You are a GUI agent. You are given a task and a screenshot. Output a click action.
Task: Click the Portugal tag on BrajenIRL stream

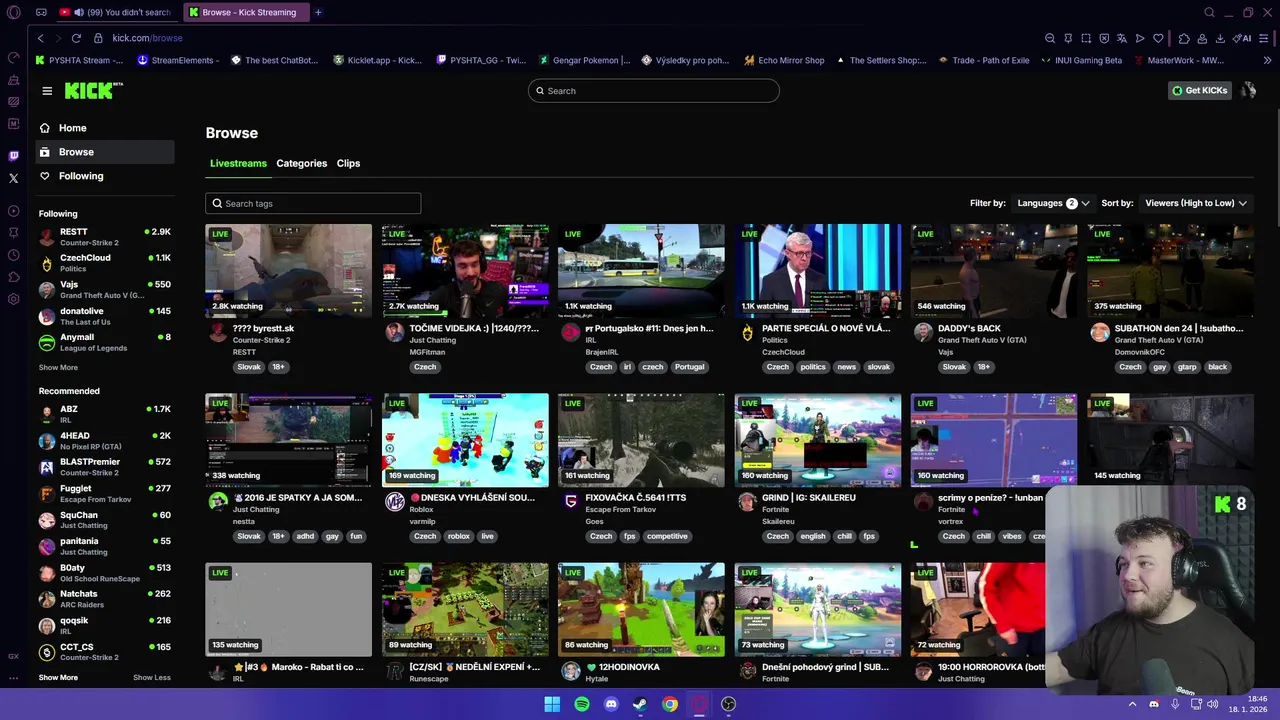pyautogui.click(x=689, y=367)
